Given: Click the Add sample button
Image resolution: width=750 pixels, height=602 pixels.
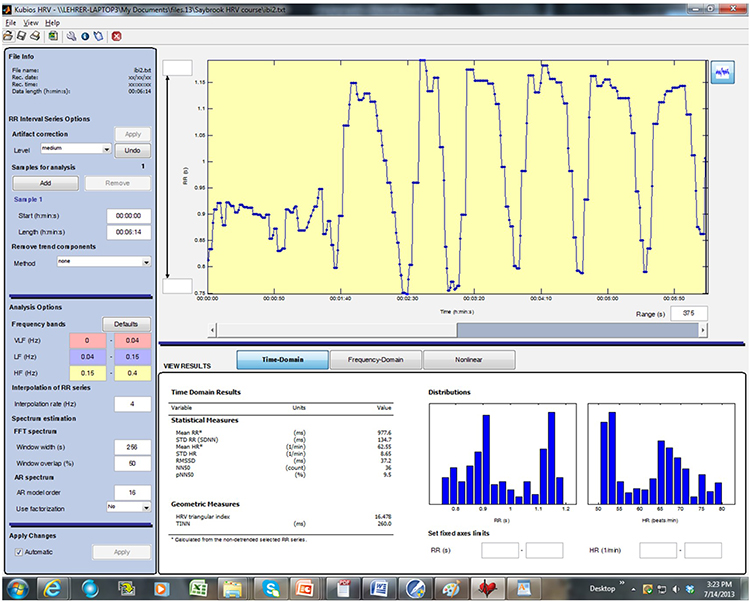Looking at the screenshot, I should pos(46,183).
